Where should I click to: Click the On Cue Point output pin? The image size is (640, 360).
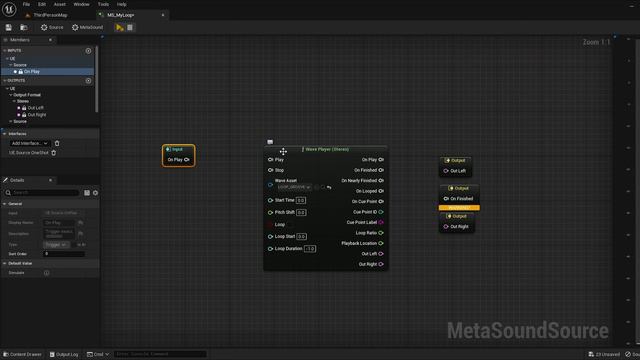381,201
